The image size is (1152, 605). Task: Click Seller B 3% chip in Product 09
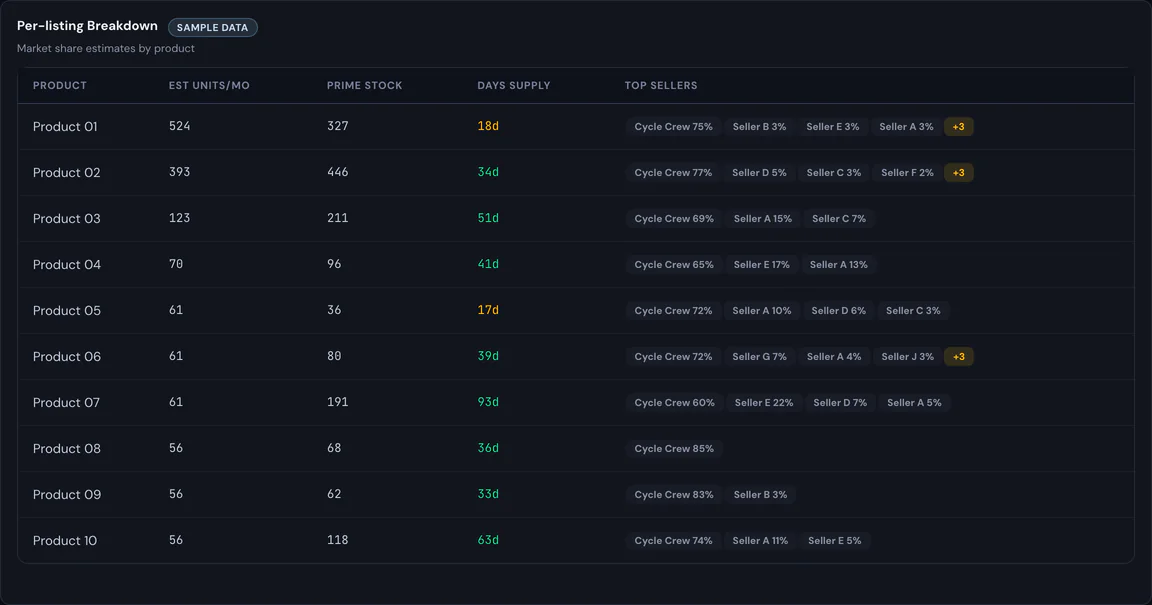760,494
